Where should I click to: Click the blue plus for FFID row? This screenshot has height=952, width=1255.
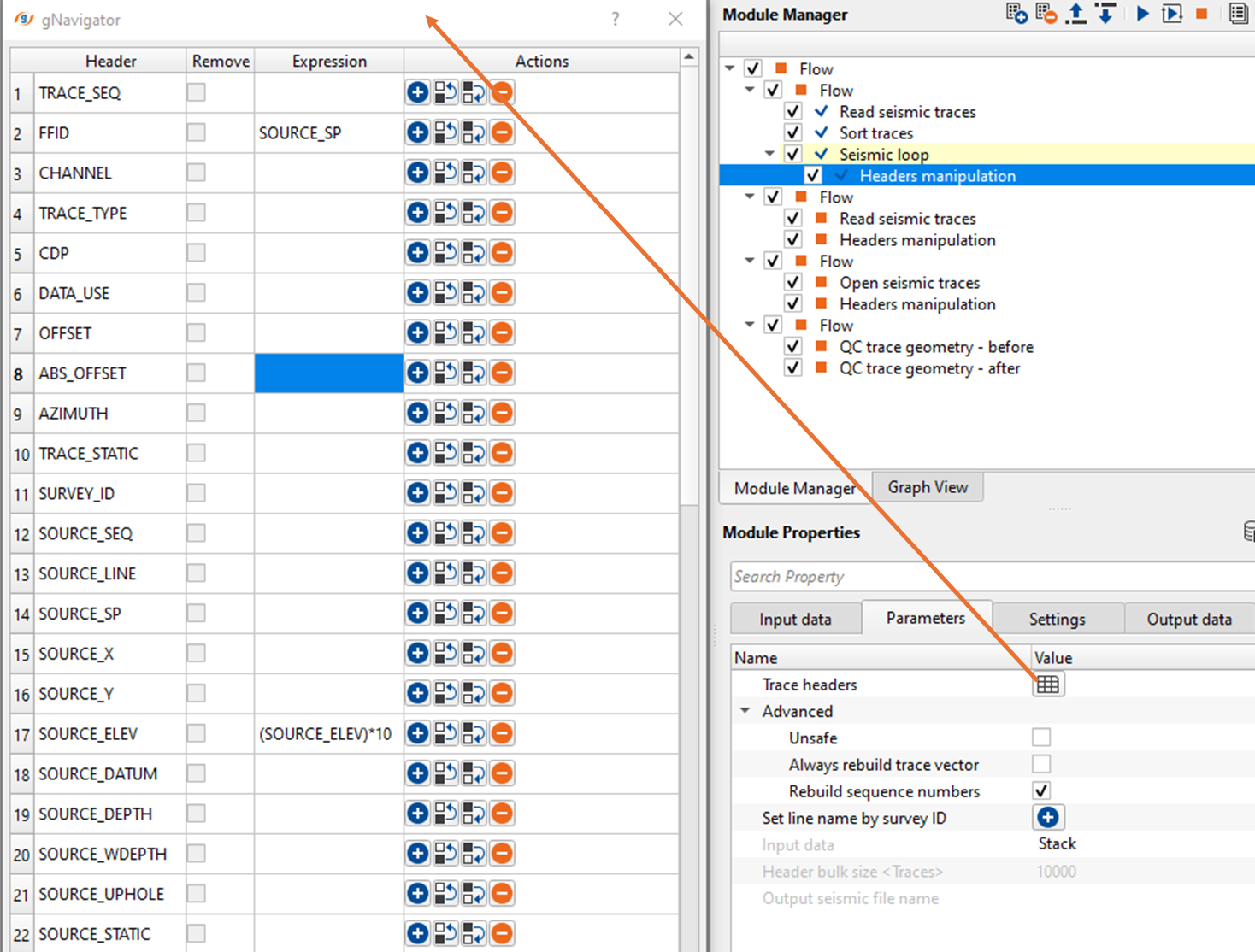(x=417, y=132)
